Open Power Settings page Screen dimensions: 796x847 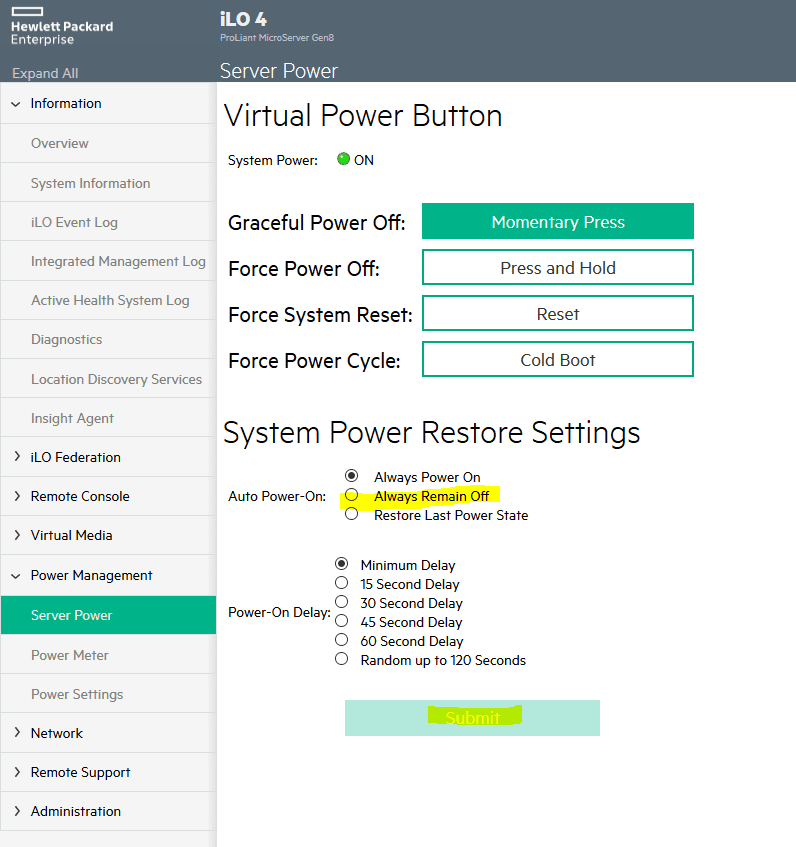[x=108, y=694]
